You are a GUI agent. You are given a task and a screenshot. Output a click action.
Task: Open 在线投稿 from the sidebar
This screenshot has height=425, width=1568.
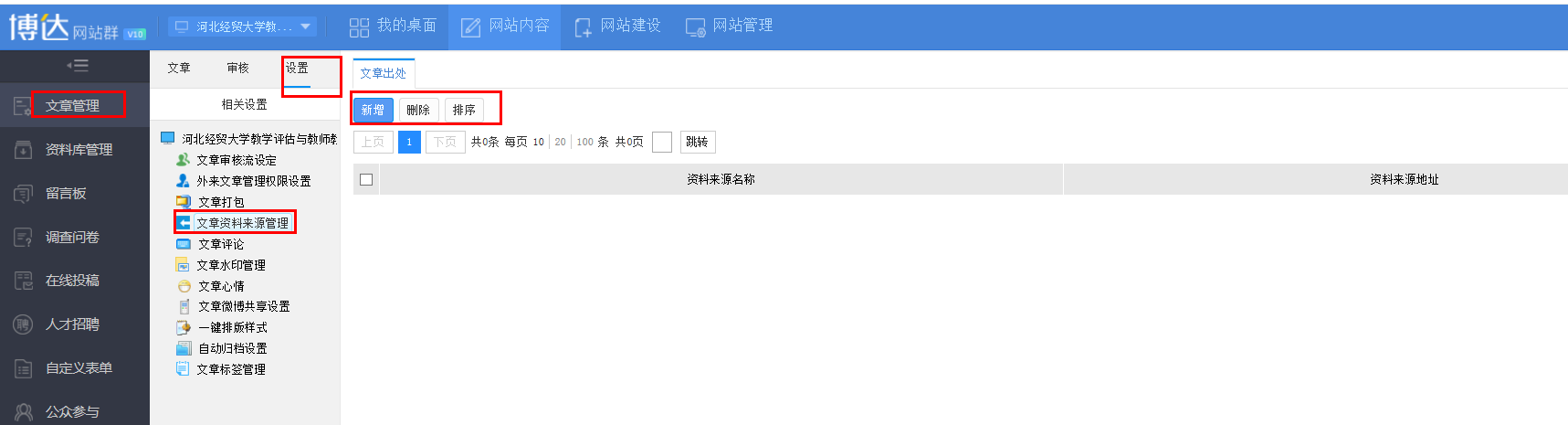click(x=71, y=281)
